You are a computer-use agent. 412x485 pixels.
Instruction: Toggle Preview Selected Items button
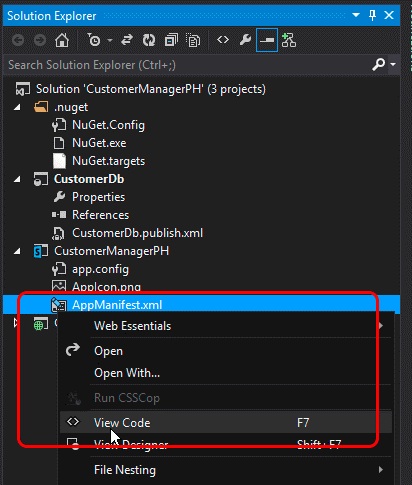tap(267, 40)
